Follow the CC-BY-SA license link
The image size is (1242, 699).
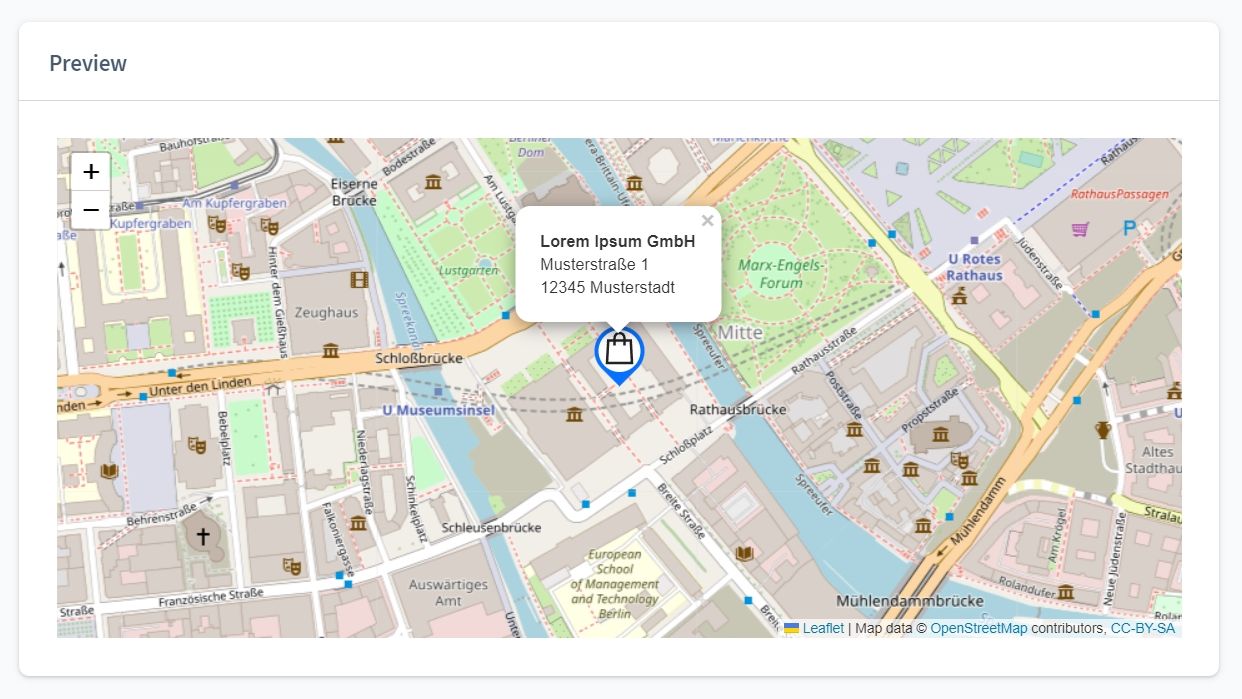click(1143, 628)
